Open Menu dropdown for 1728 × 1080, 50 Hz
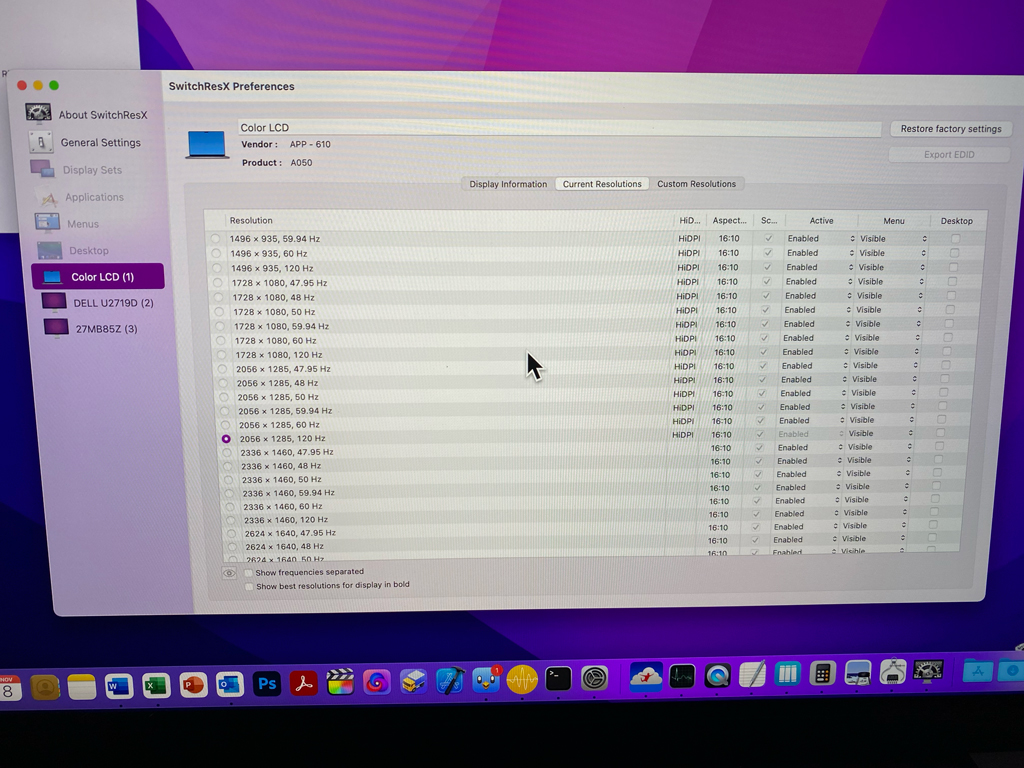 tap(888, 310)
